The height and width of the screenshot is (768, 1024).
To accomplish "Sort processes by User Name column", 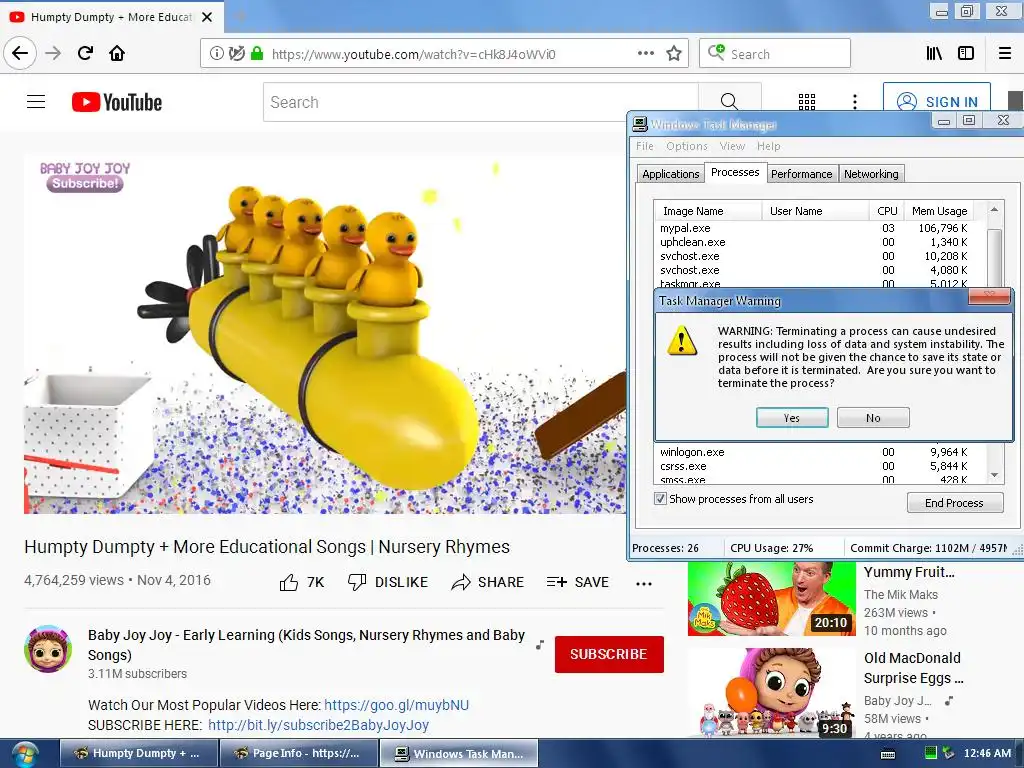I will (815, 211).
